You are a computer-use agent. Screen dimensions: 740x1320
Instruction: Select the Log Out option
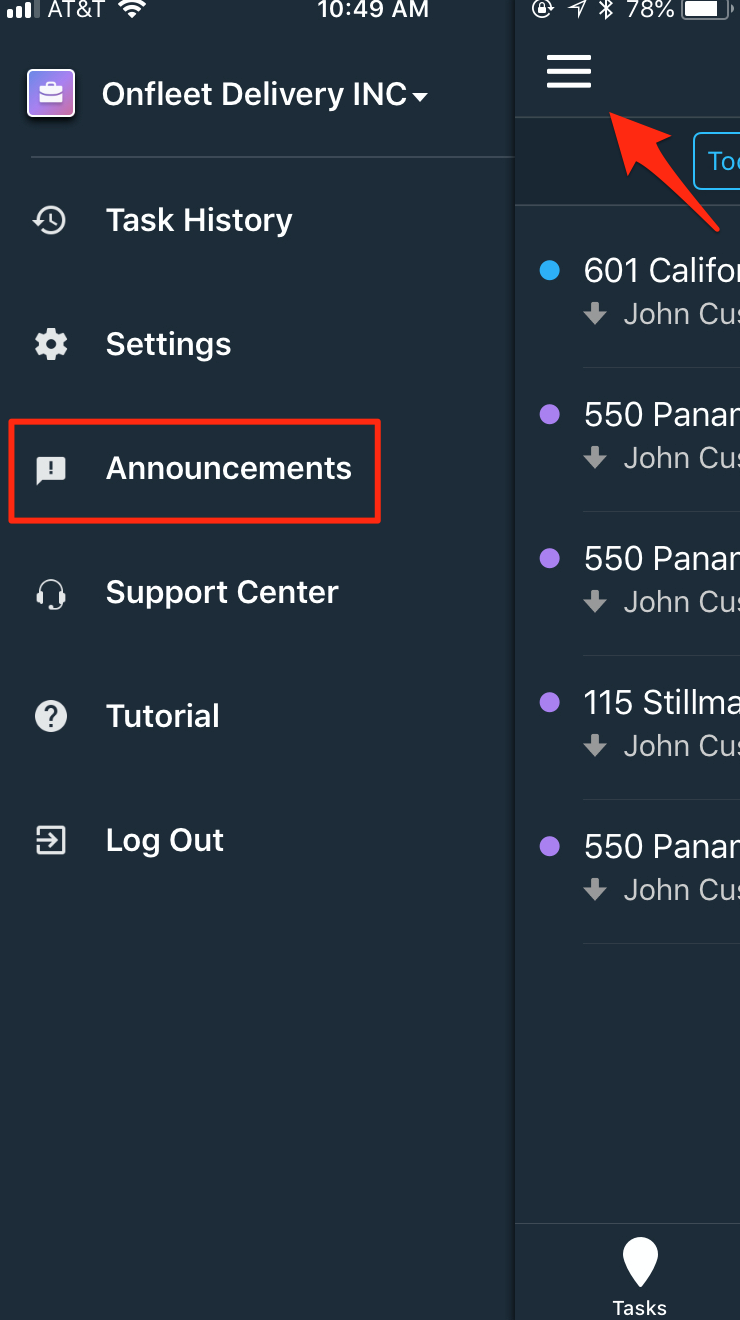click(x=165, y=840)
